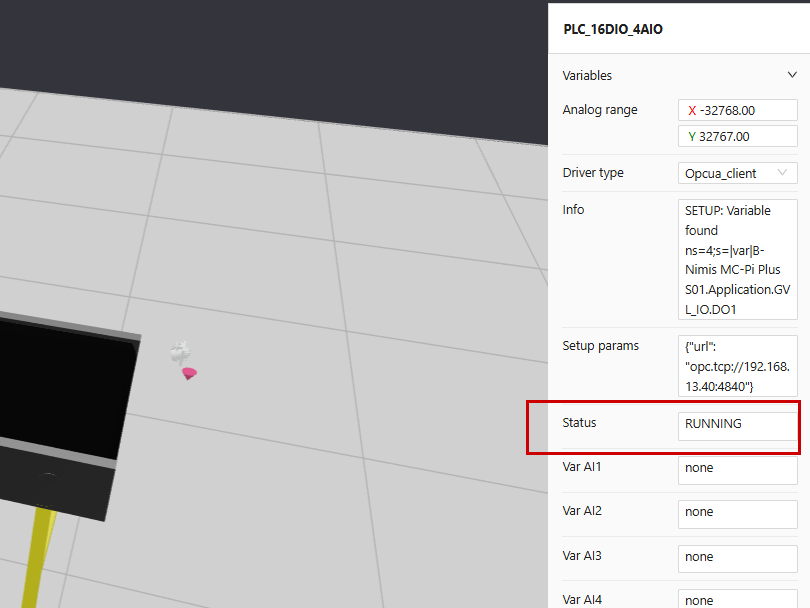Edit the Var AI3 field
The width and height of the screenshot is (810, 608).
[x=737, y=559]
